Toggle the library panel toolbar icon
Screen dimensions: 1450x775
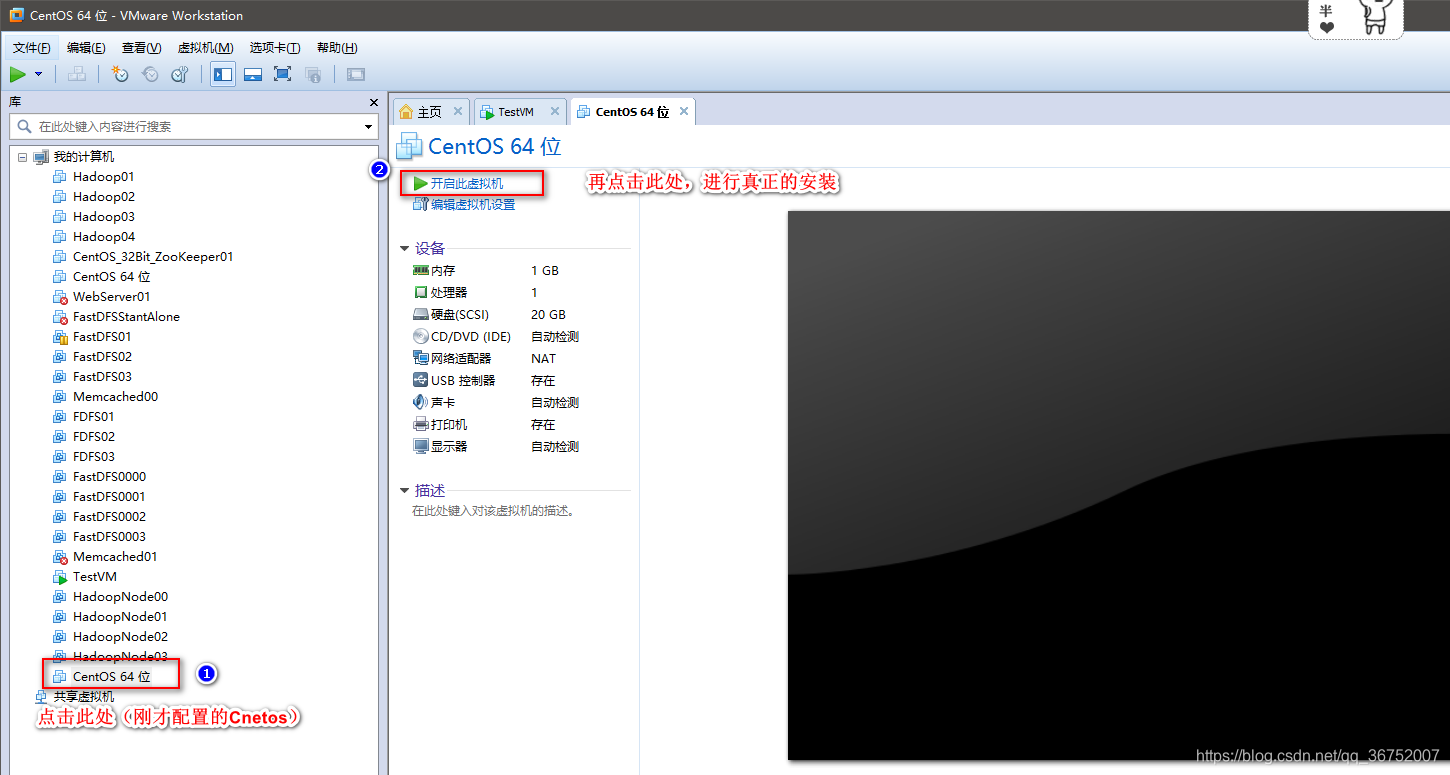point(222,74)
